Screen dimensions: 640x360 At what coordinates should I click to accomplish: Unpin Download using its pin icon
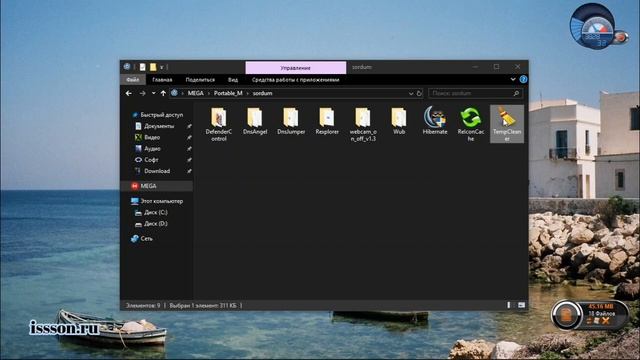pyautogui.click(x=189, y=171)
